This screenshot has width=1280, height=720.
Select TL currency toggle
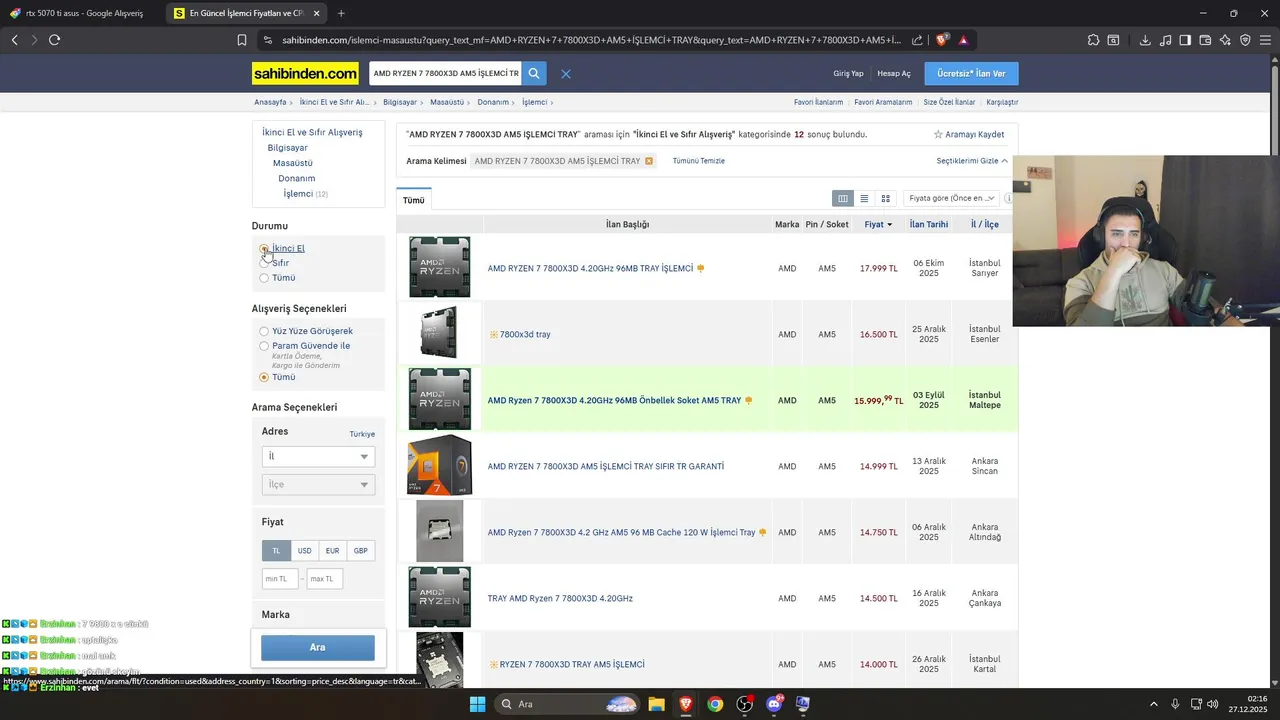[276, 551]
